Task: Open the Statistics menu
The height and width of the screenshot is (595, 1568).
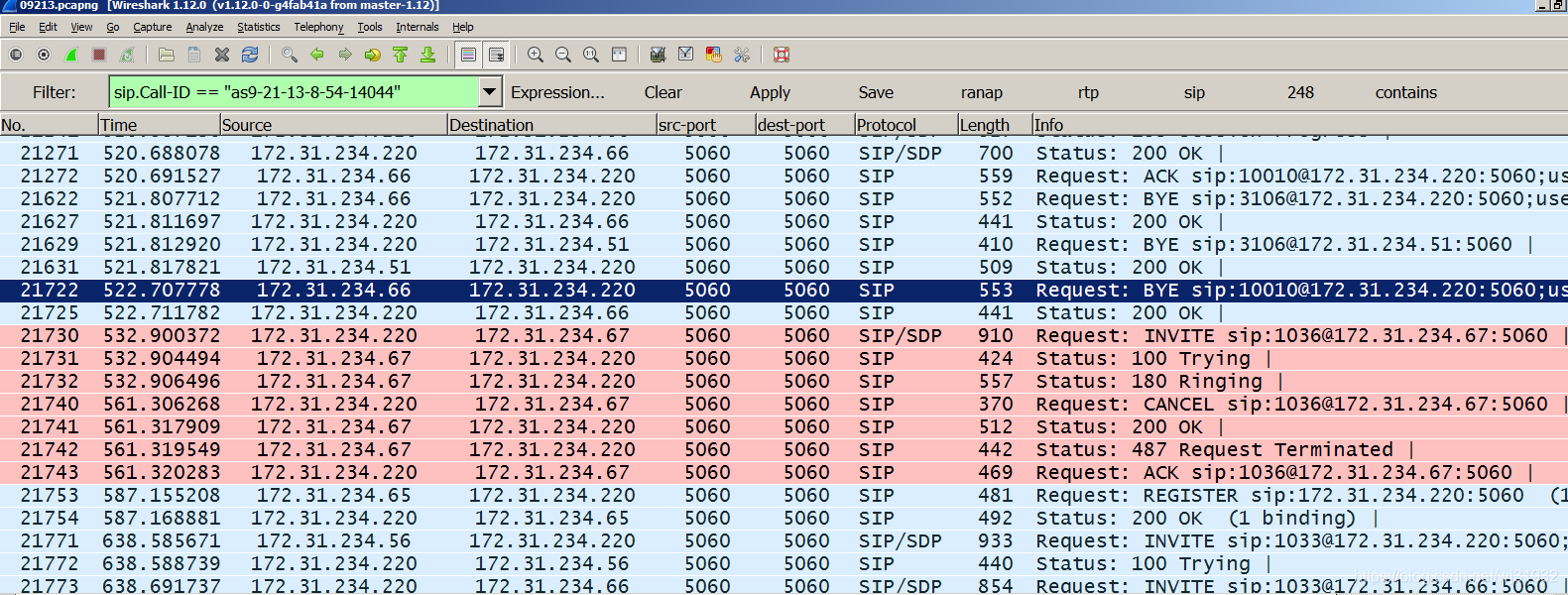Action: pyautogui.click(x=258, y=27)
